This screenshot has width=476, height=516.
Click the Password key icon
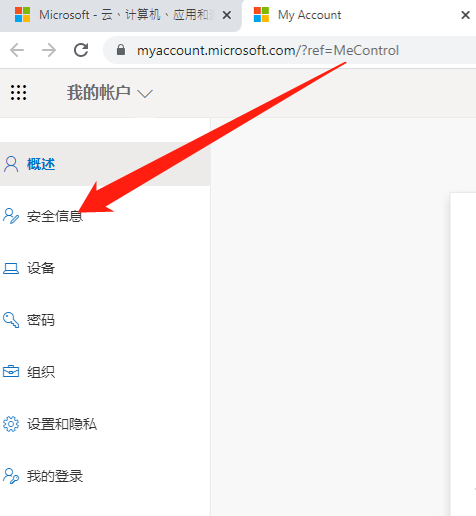[x=11, y=320]
